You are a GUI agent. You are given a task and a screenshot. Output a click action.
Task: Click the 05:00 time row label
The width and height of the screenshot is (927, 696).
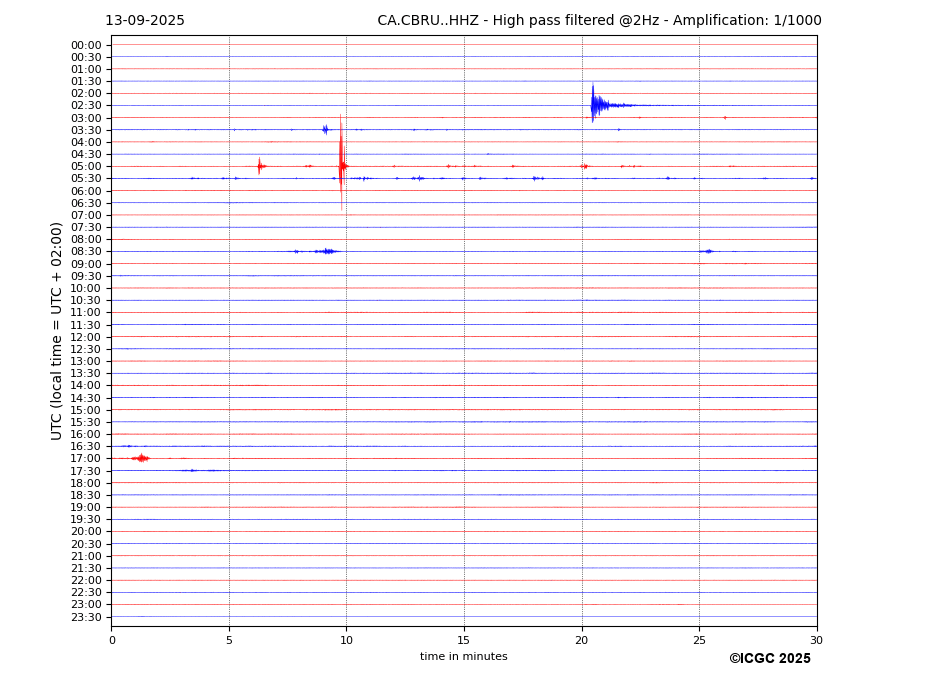coord(86,167)
